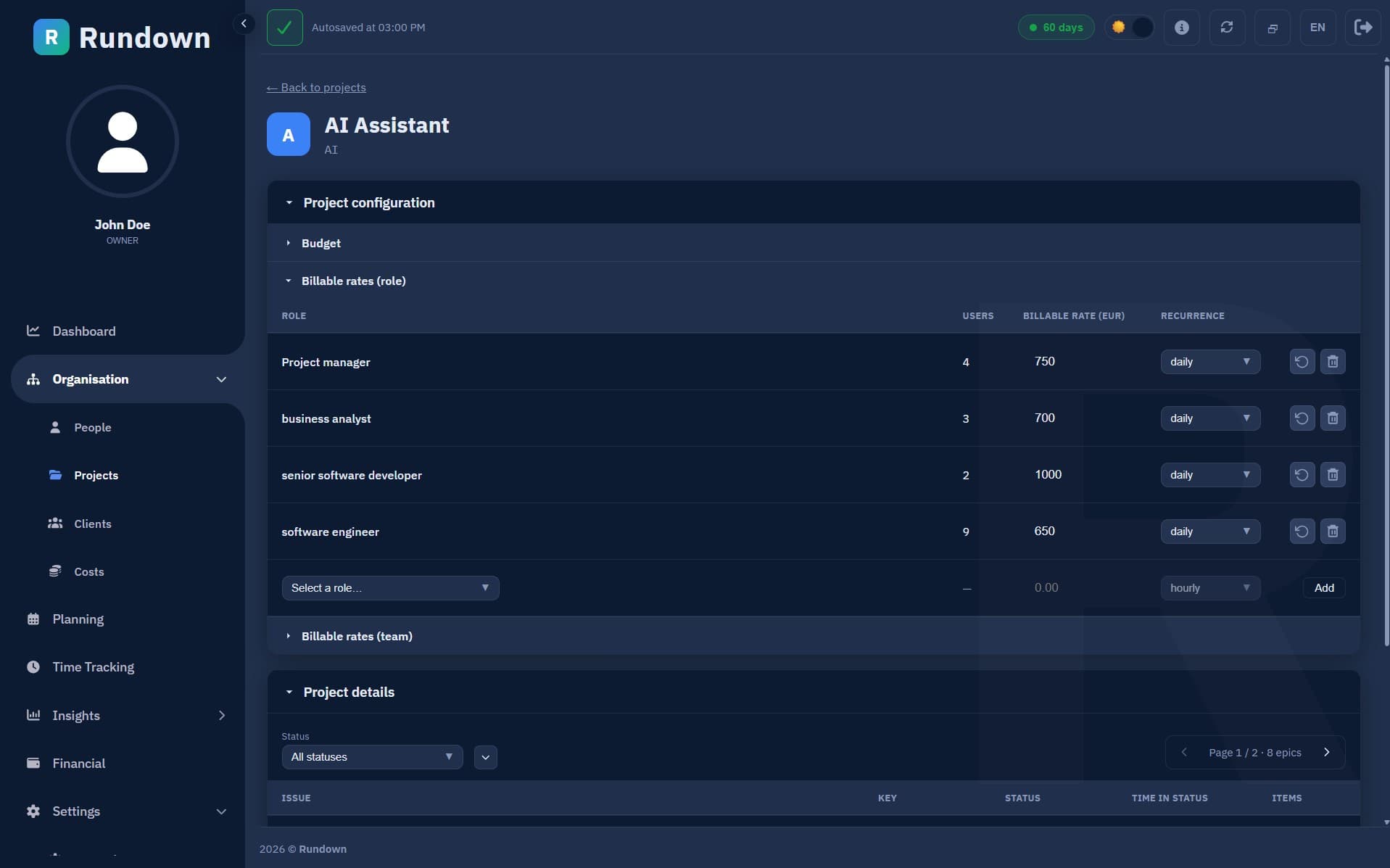The height and width of the screenshot is (868, 1390).
Task: Open the All statuses dropdown
Action: click(372, 757)
